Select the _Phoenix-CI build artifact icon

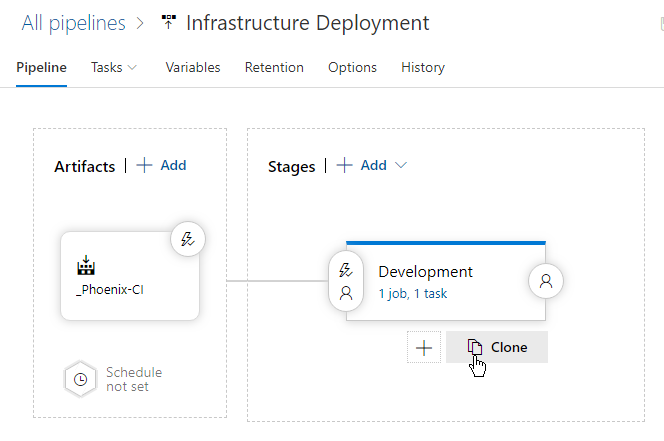click(x=86, y=266)
